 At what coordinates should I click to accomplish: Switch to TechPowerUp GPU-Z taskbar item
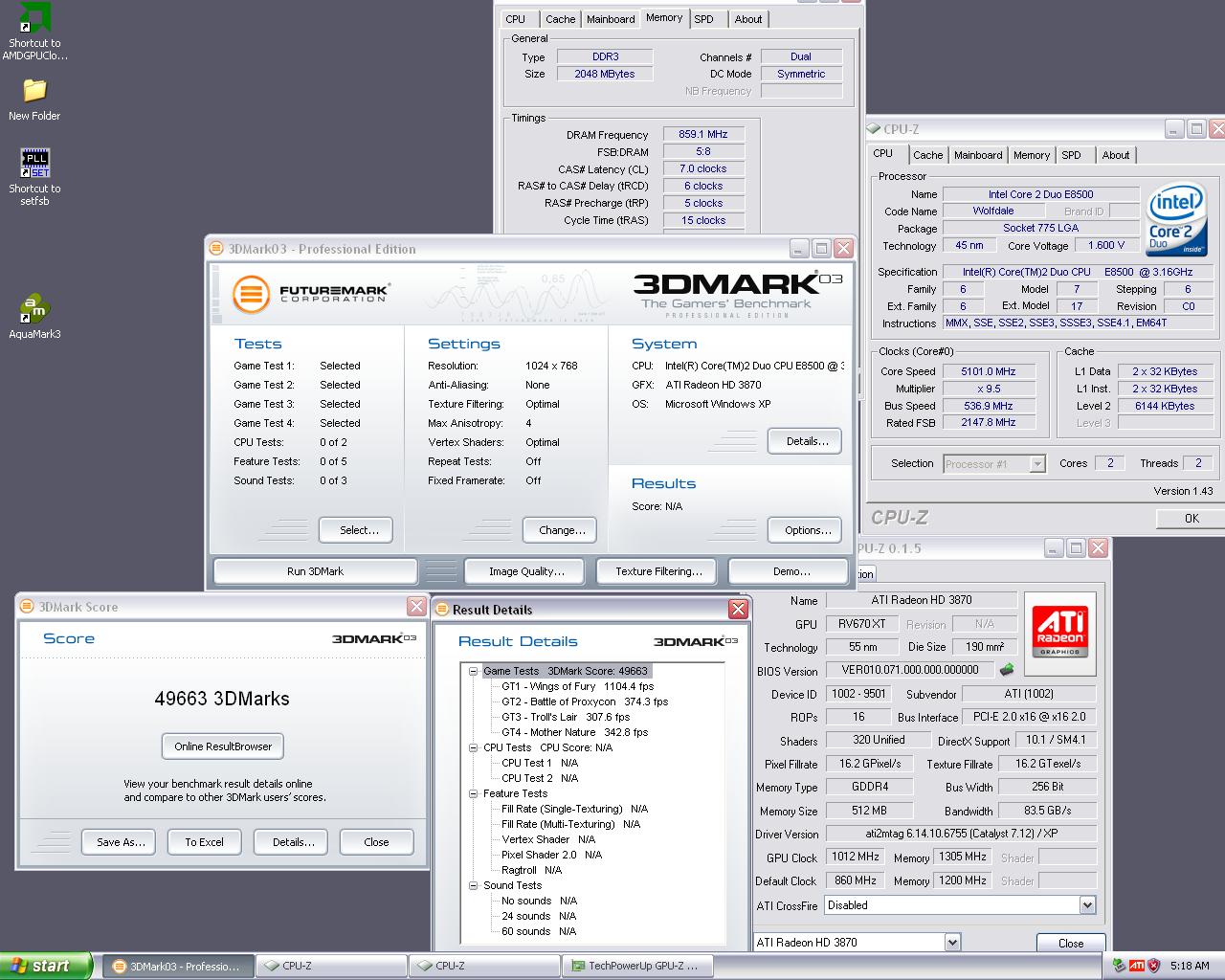point(637,966)
